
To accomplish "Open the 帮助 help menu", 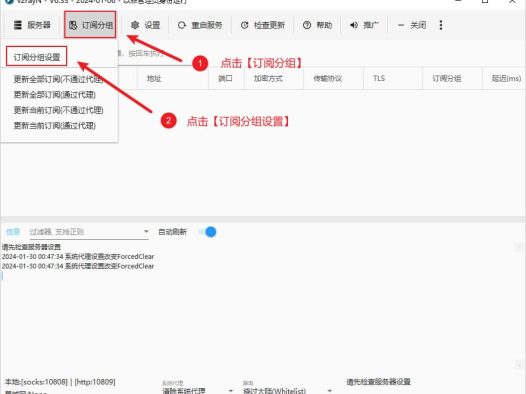I will [317, 25].
